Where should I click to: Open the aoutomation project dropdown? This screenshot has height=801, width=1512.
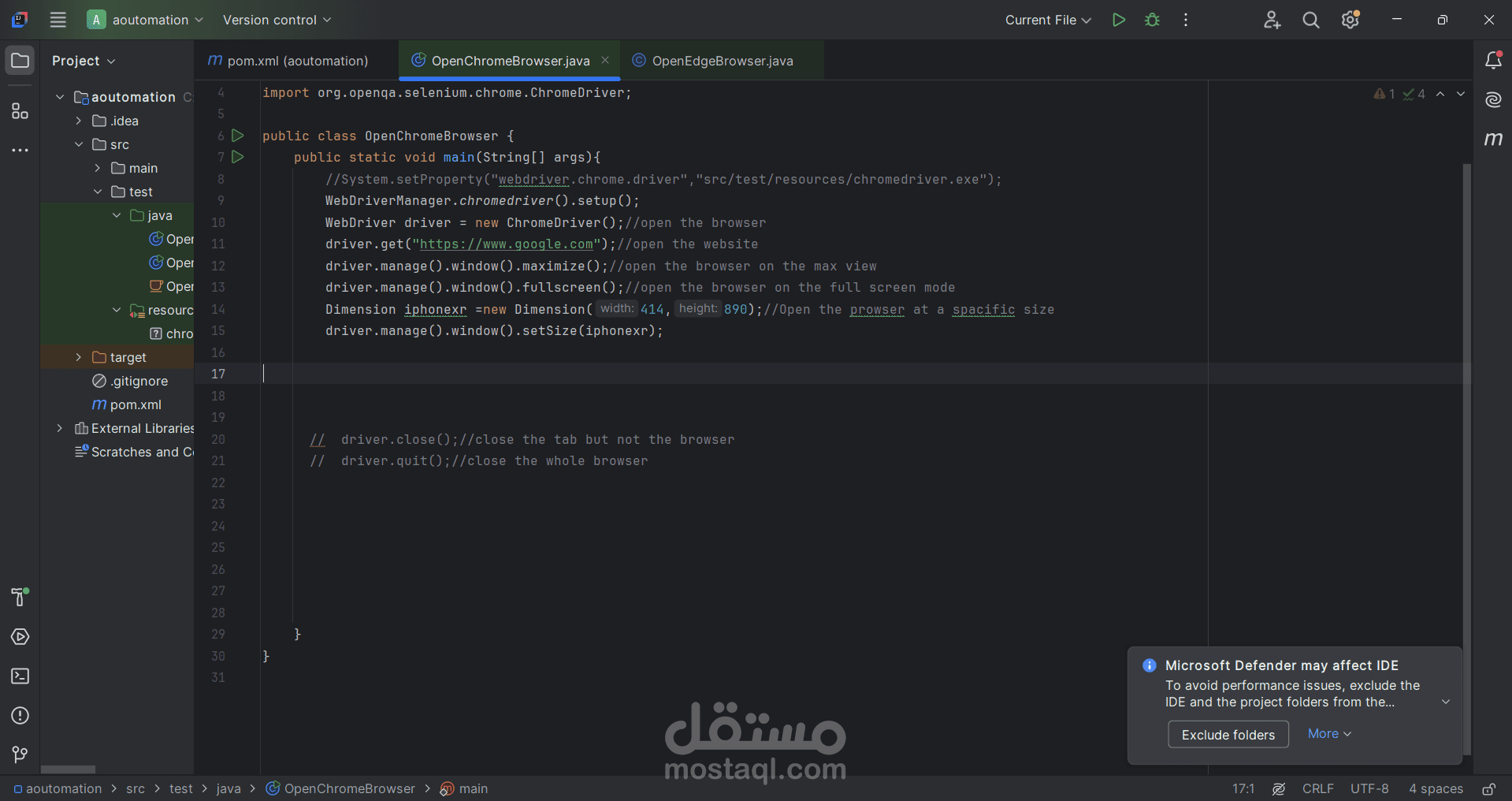tap(146, 20)
